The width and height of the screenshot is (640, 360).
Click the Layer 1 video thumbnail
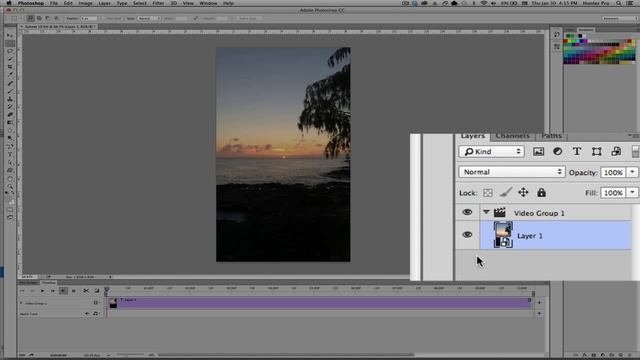(503, 235)
